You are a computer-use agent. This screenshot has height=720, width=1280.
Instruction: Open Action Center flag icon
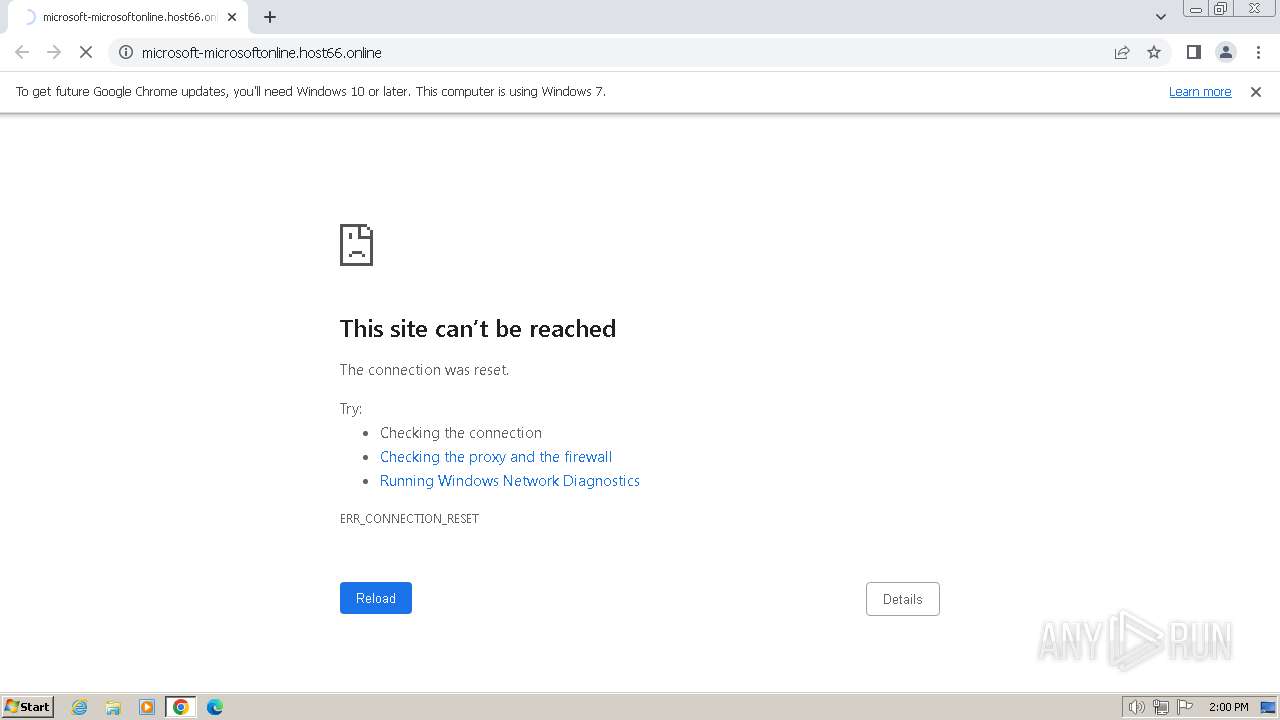pyautogui.click(x=1185, y=707)
